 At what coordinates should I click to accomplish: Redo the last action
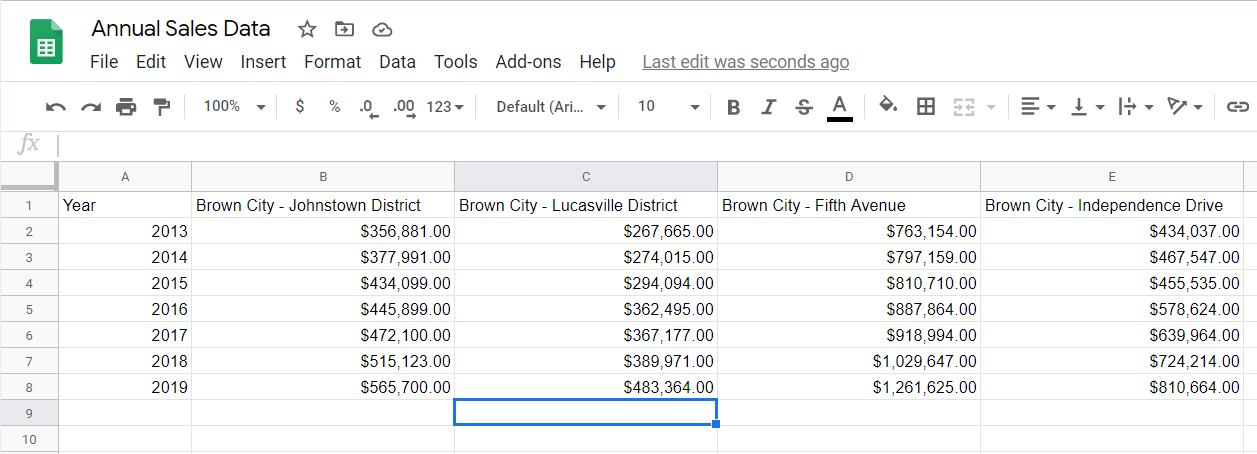coord(91,107)
